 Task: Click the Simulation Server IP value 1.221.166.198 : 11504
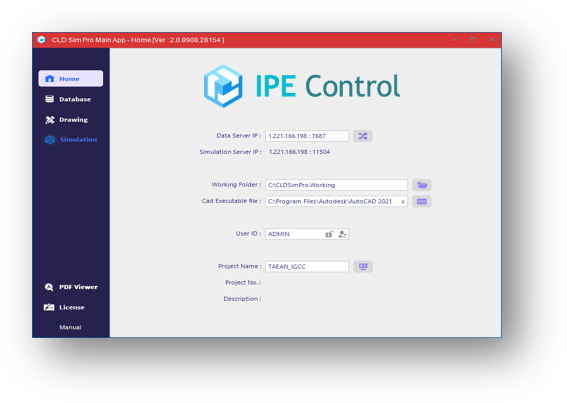tap(299, 152)
